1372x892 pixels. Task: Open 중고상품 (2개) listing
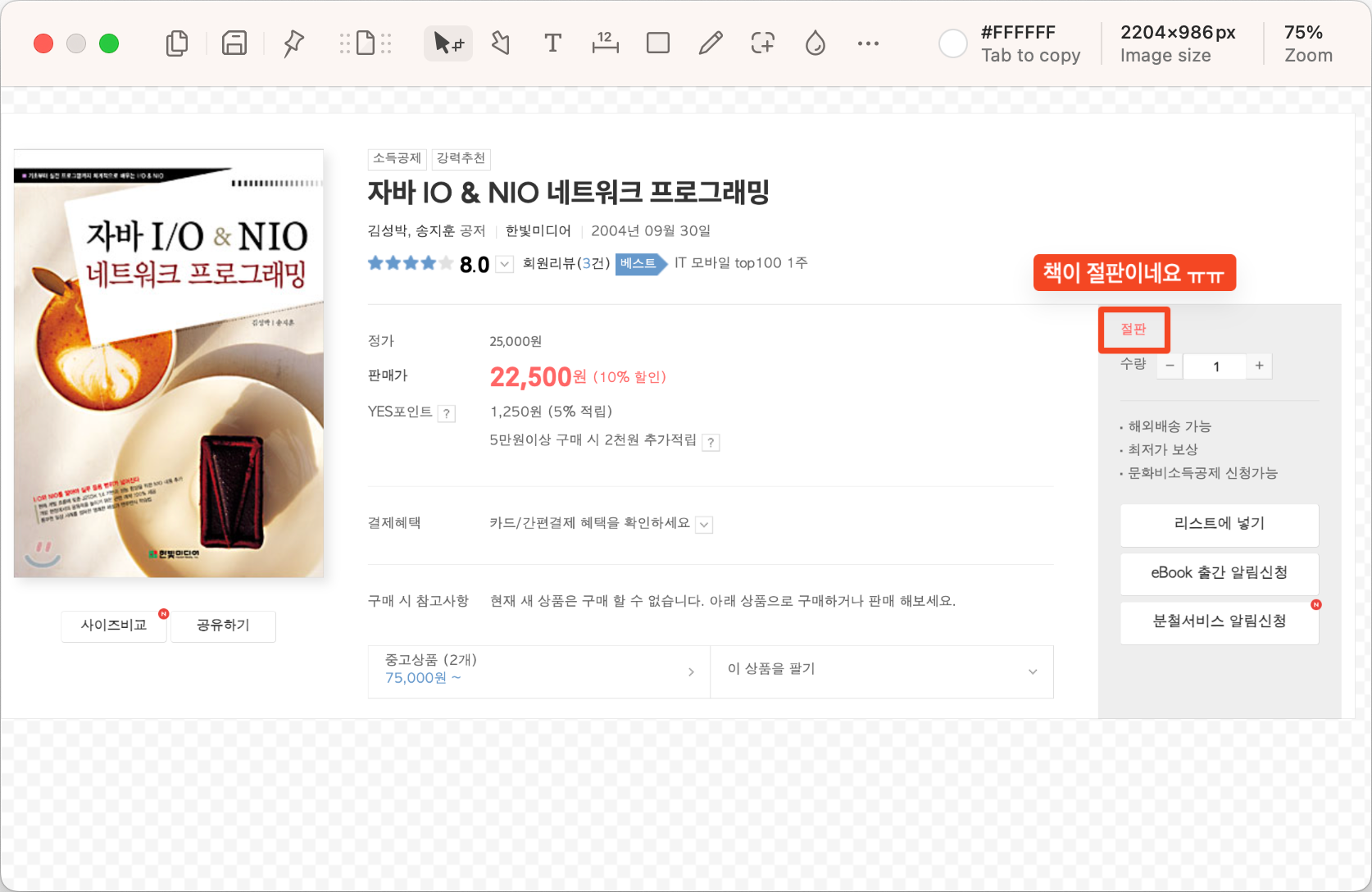[x=539, y=671]
